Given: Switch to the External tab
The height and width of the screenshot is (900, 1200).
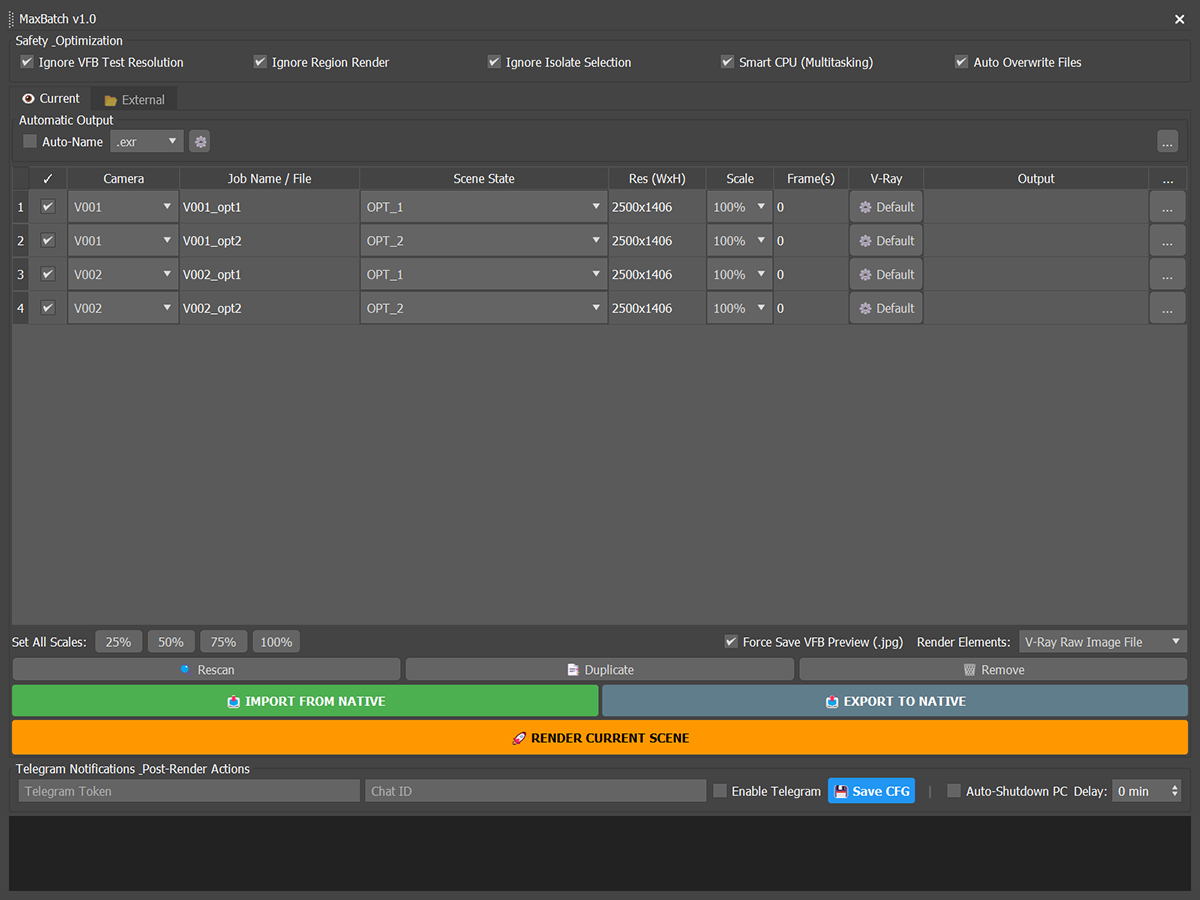Looking at the screenshot, I should coord(134,99).
